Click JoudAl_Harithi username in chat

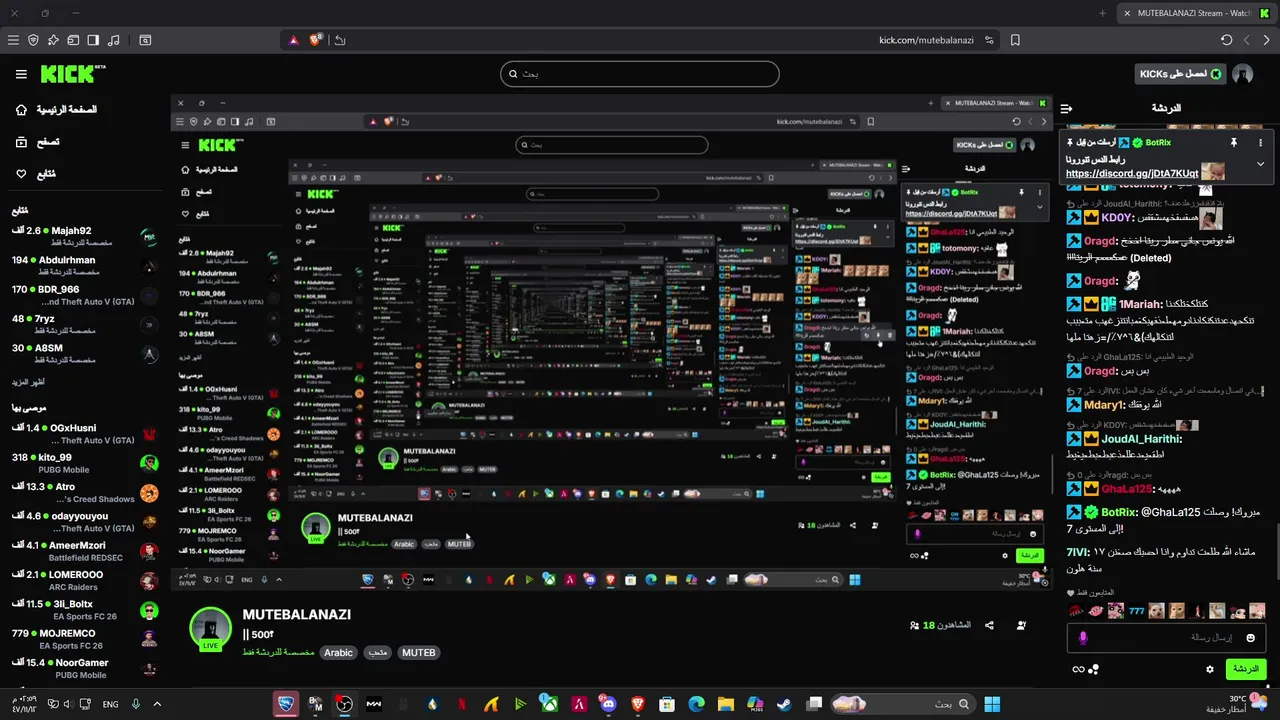(1142, 439)
